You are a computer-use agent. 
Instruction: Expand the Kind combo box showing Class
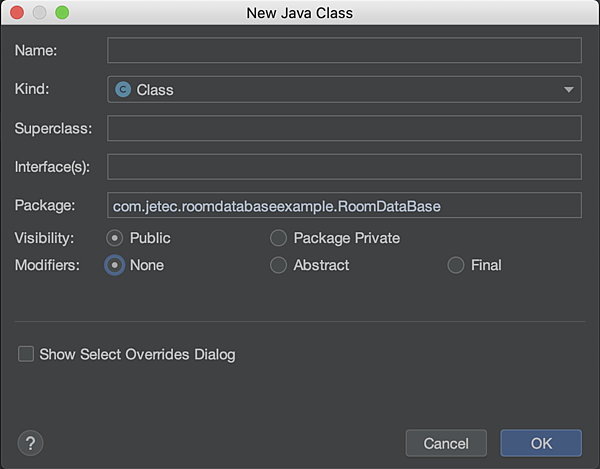coord(344,90)
